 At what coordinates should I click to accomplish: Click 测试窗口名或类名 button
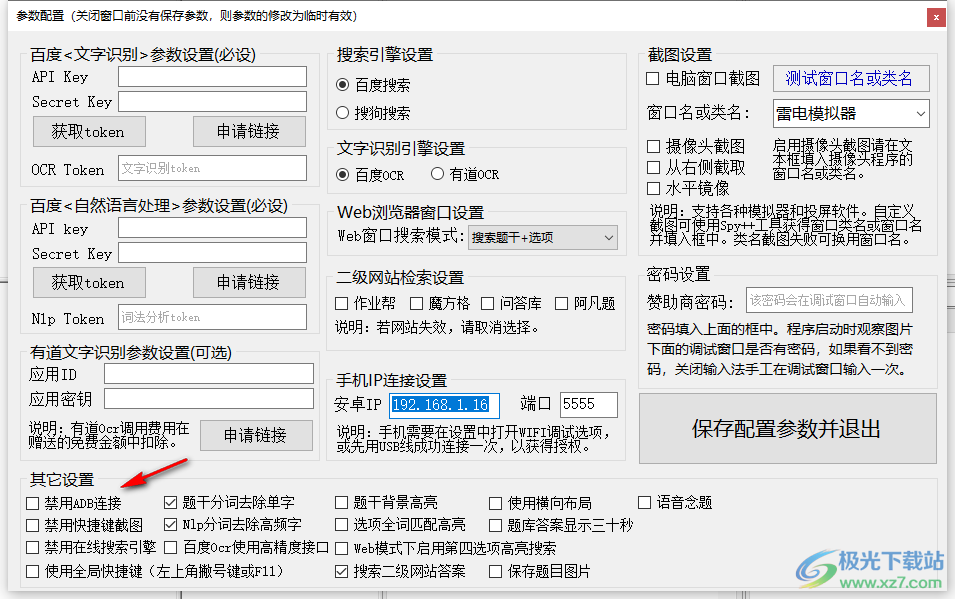[851, 78]
